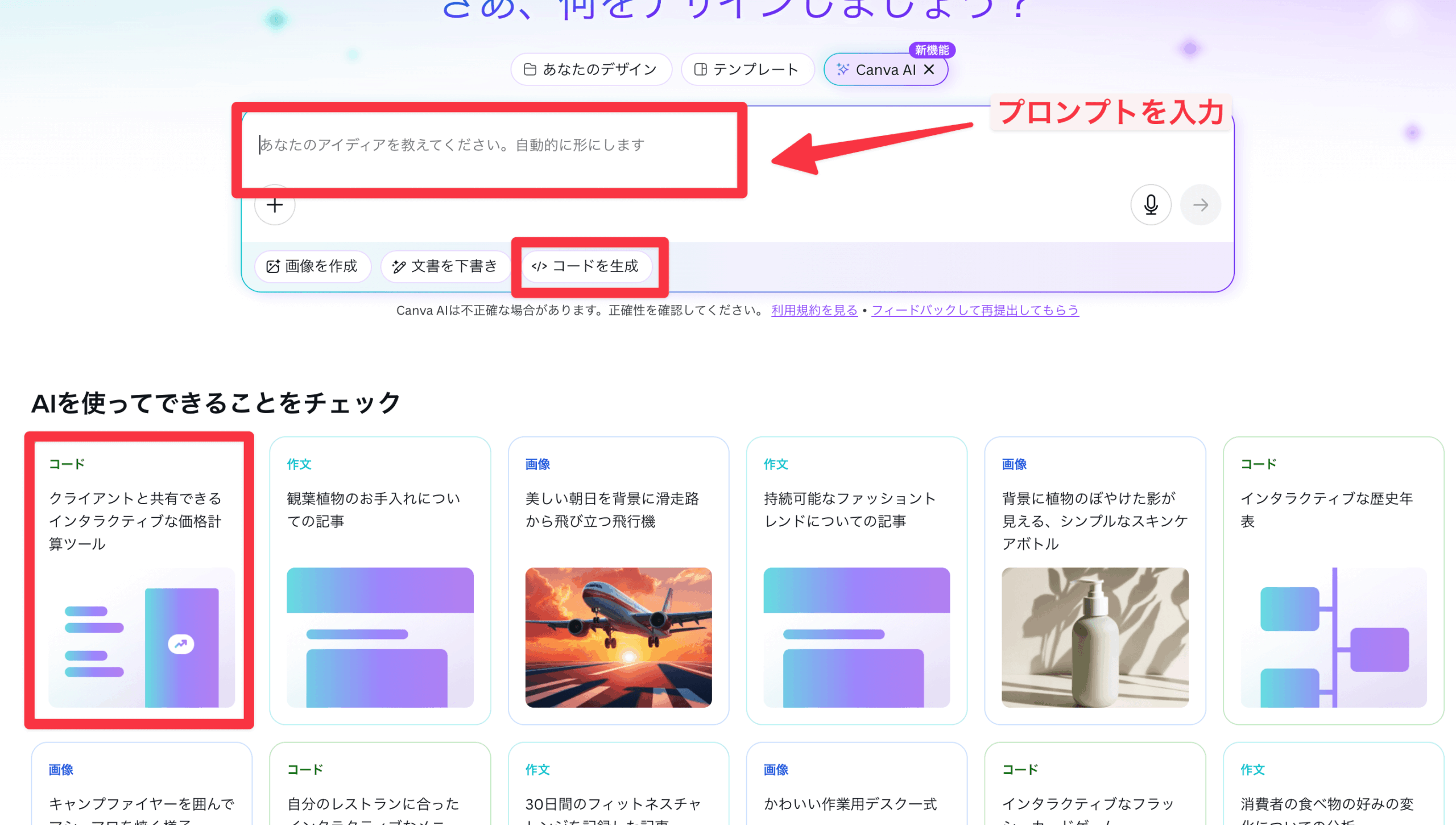The height and width of the screenshot is (825, 1456).
Task: Select the skincare bottle image card
Action: click(1094, 580)
